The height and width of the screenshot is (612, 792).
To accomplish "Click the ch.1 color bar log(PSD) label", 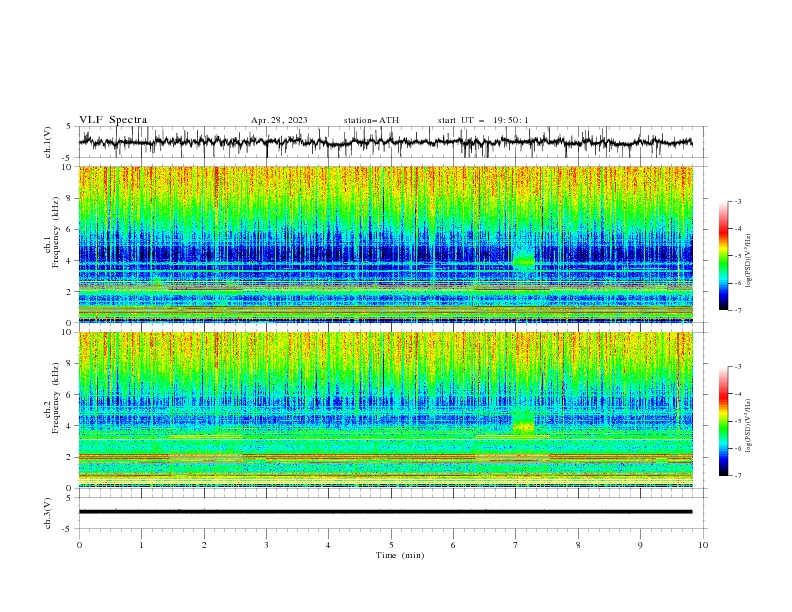I will pos(749,261).
